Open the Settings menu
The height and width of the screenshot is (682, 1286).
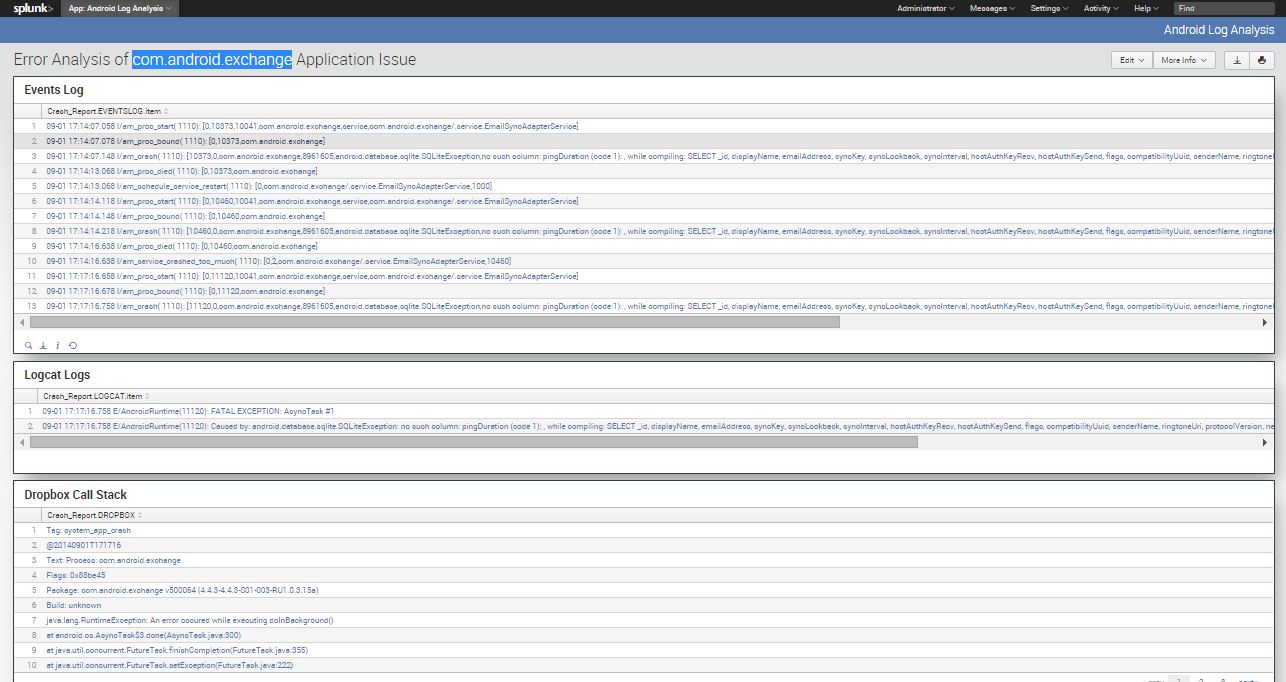pyautogui.click(x=1049, y=8)
